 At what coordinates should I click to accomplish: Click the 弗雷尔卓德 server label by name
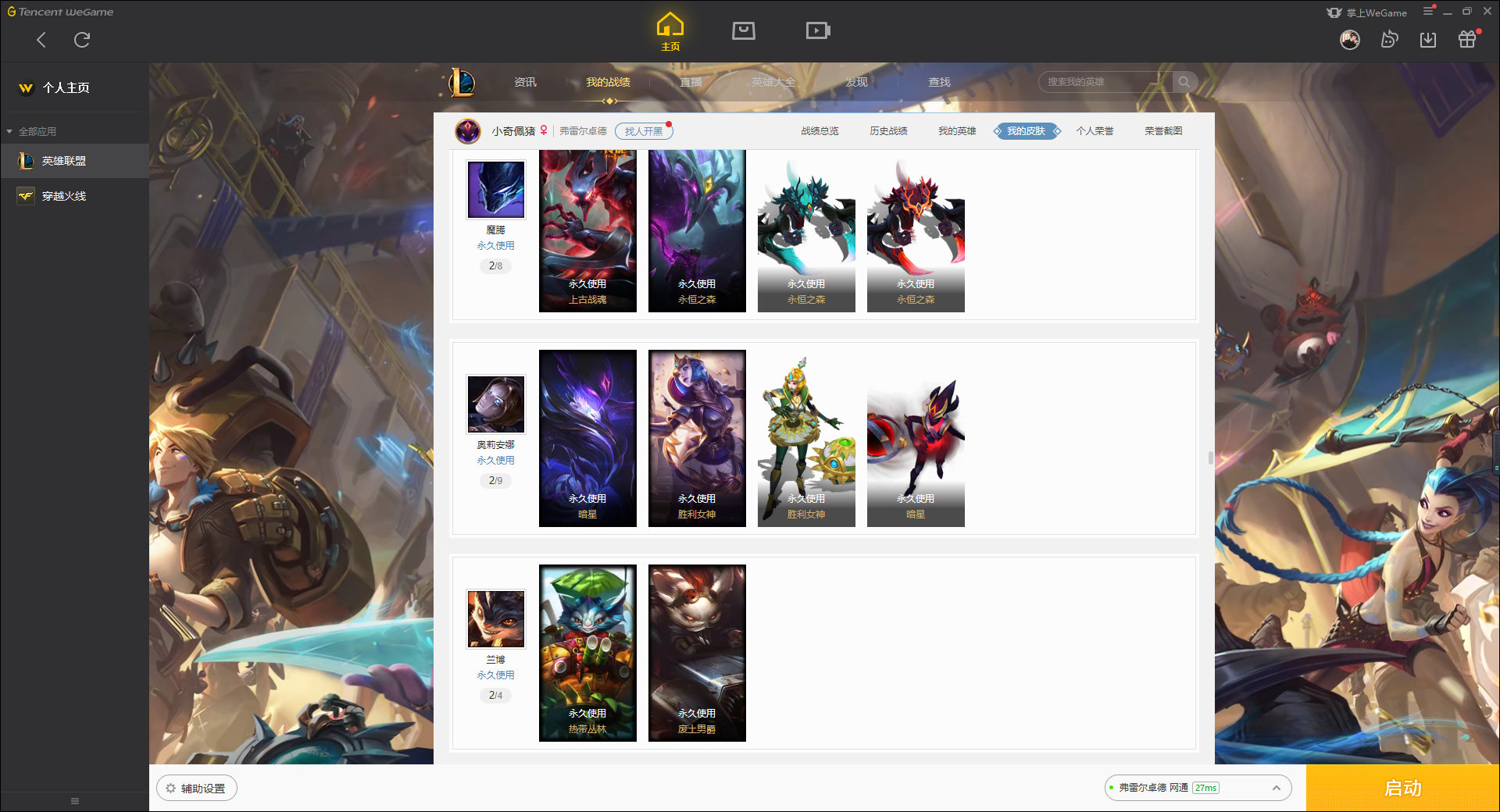583,131
